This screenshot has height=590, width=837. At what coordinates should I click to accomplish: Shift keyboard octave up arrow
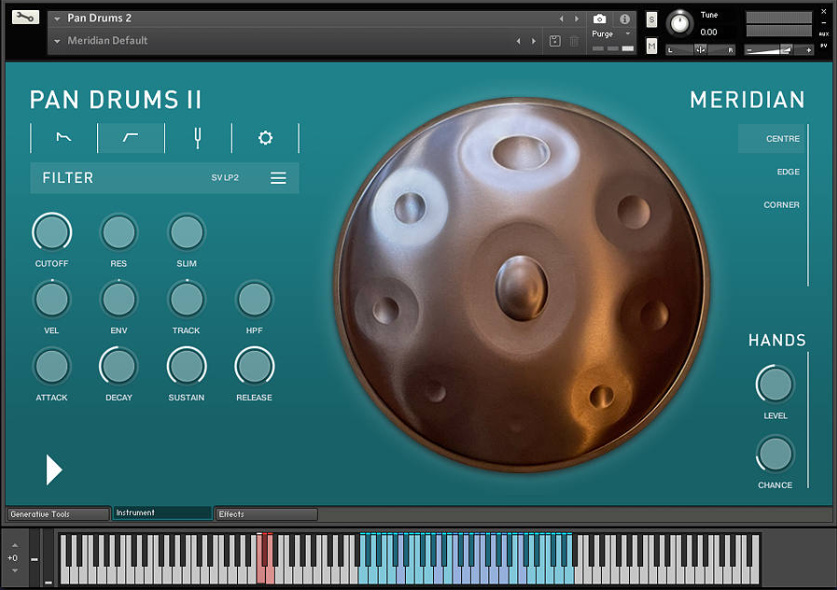tap(14, 545)
